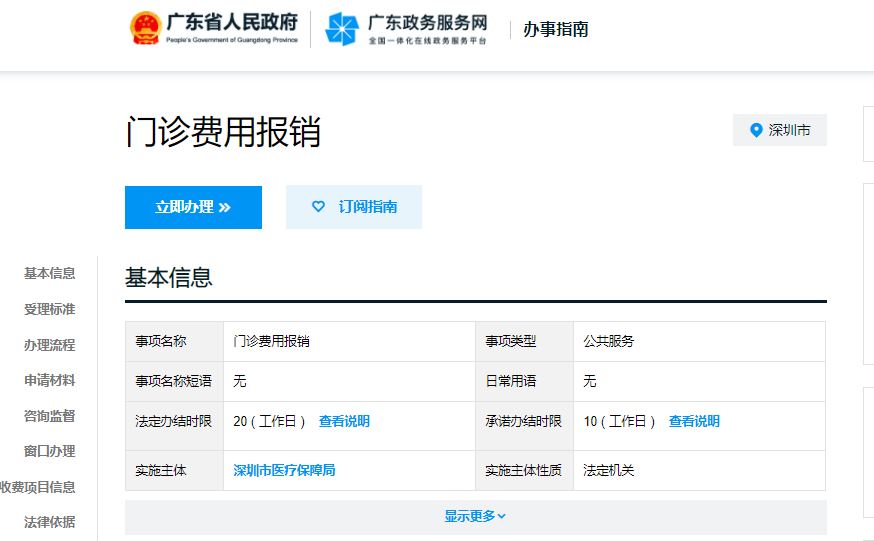Viewport: 874px width, 541px height.
Task: Click the 广东省人民政府 header title
Action: pos(232,22)
